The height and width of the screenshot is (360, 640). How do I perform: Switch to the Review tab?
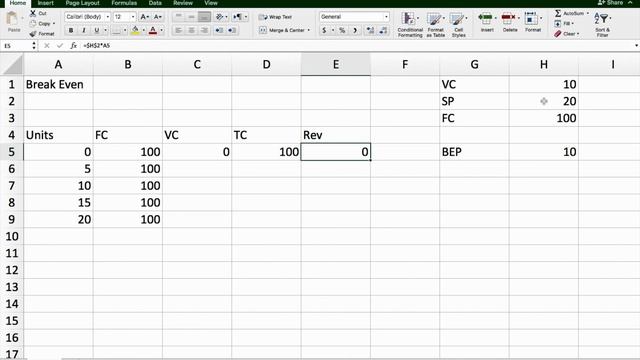pyautogui.click(x=183, y=3)
